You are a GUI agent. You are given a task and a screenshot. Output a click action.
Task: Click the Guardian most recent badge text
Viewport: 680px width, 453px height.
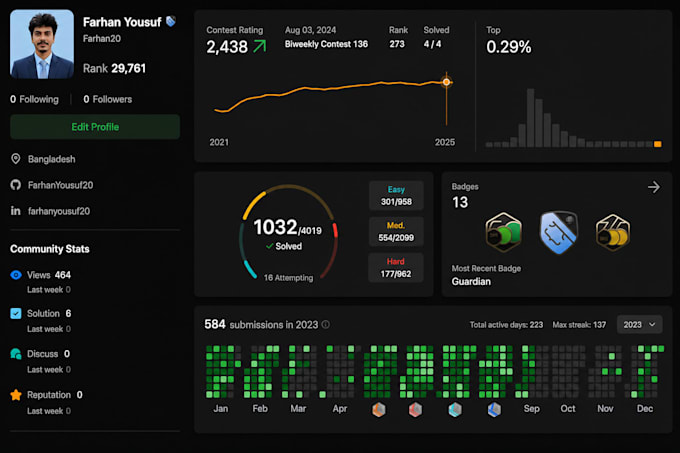tap(471, 281)
